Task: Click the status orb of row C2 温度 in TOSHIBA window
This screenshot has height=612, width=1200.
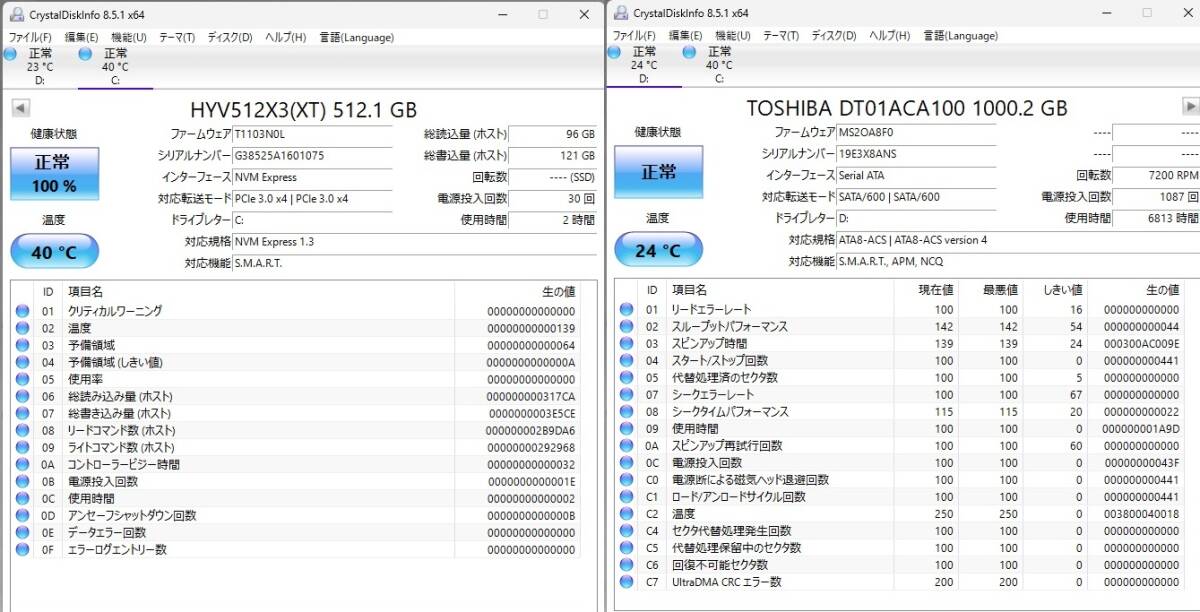Action: click(x=626, y=513)
